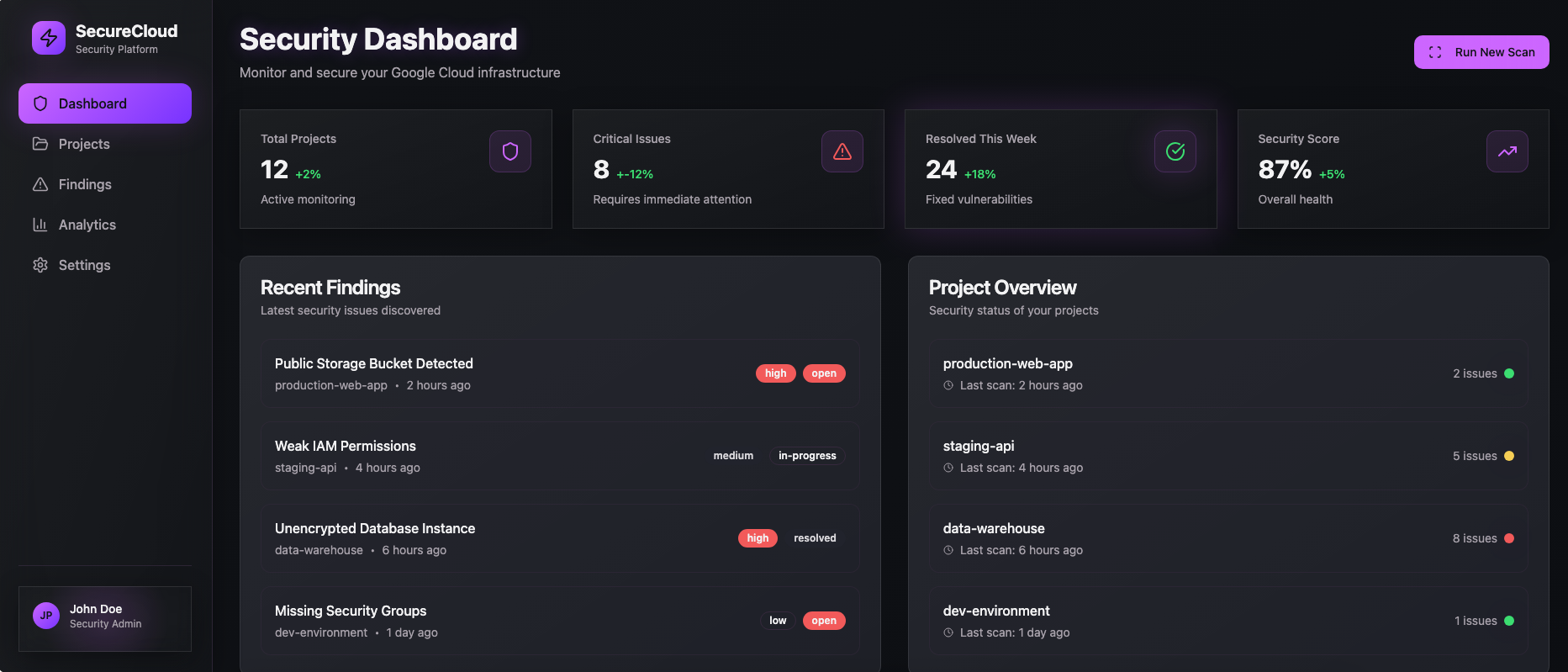The height and width of the screenshot is (672, 1568).
Task: Open the Projects folder icon in sidebar
Action: [40, 144]
